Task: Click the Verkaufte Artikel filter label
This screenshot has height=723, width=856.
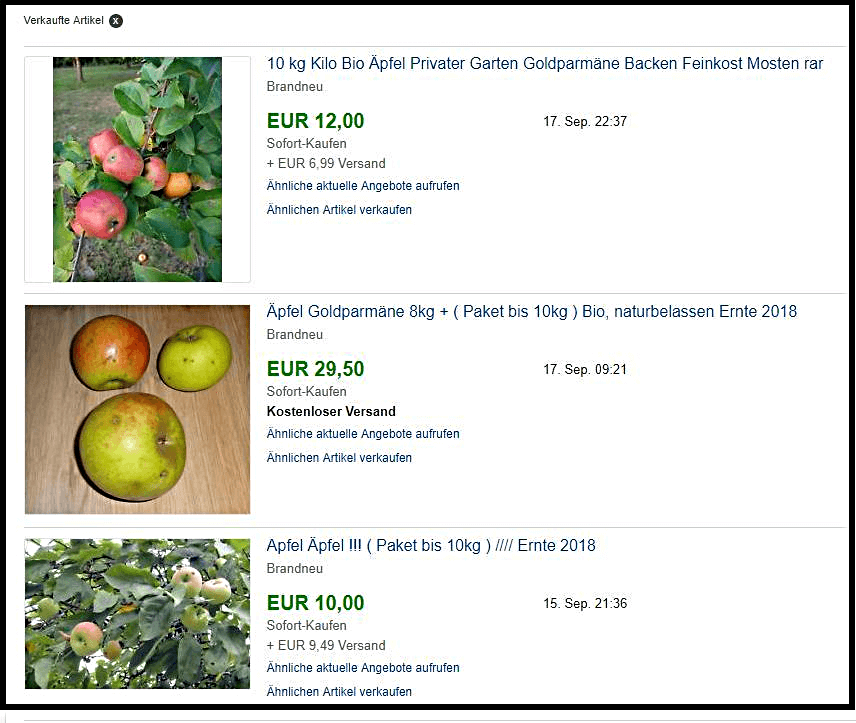Action: tap(63, 20)
